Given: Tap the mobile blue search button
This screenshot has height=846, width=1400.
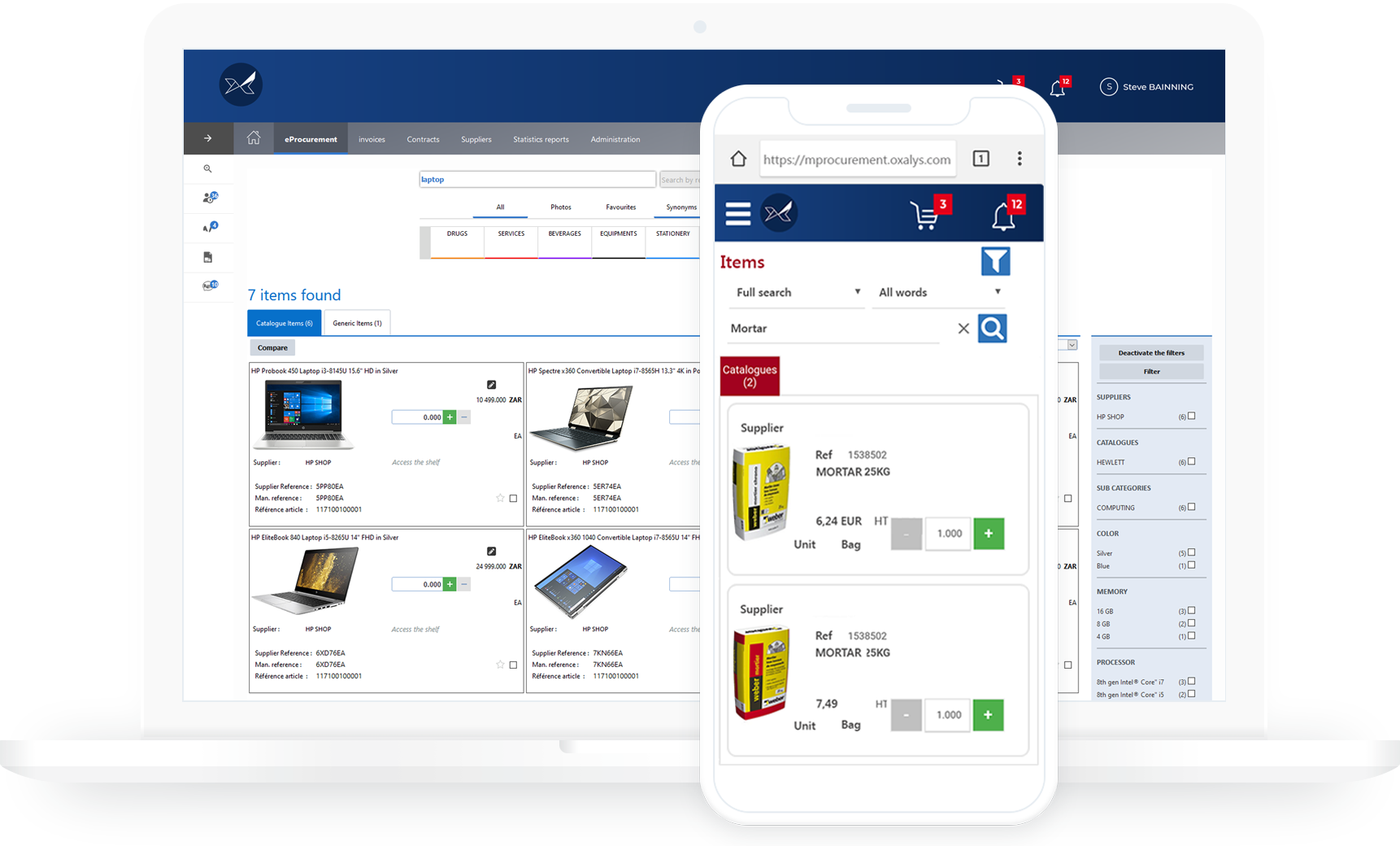Looking at the screenshot, I should point(992,329).
